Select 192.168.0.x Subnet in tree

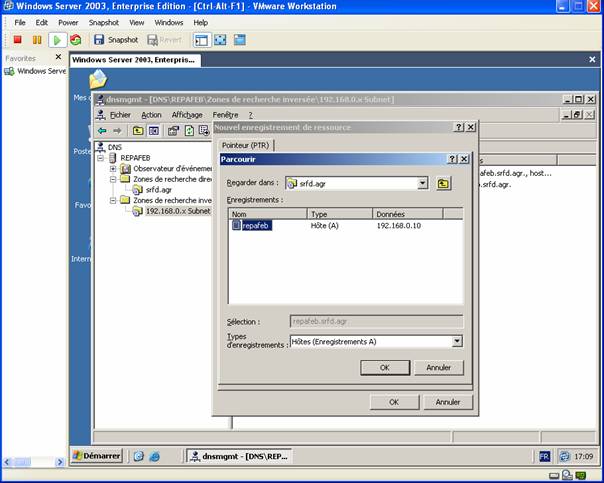point(178,211)
